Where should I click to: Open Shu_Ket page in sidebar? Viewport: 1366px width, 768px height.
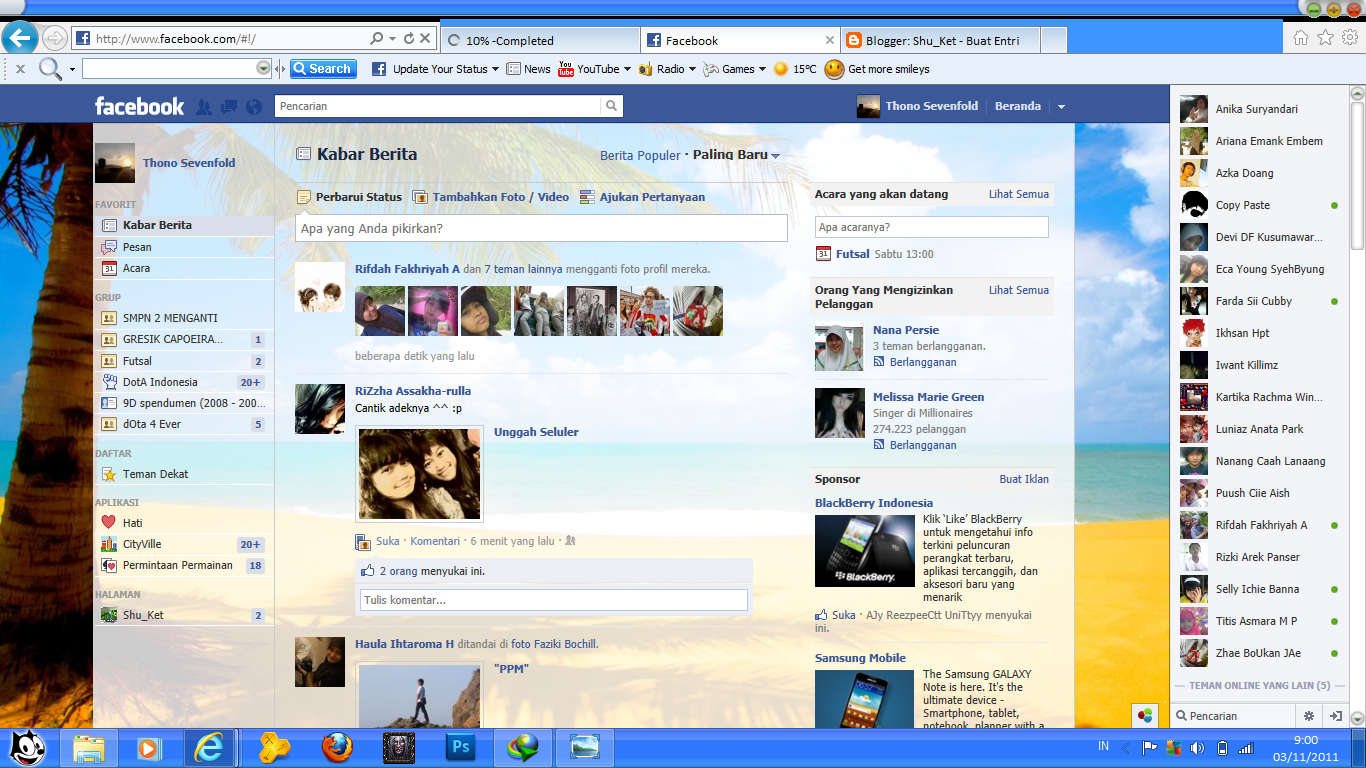tap(184, 615)
